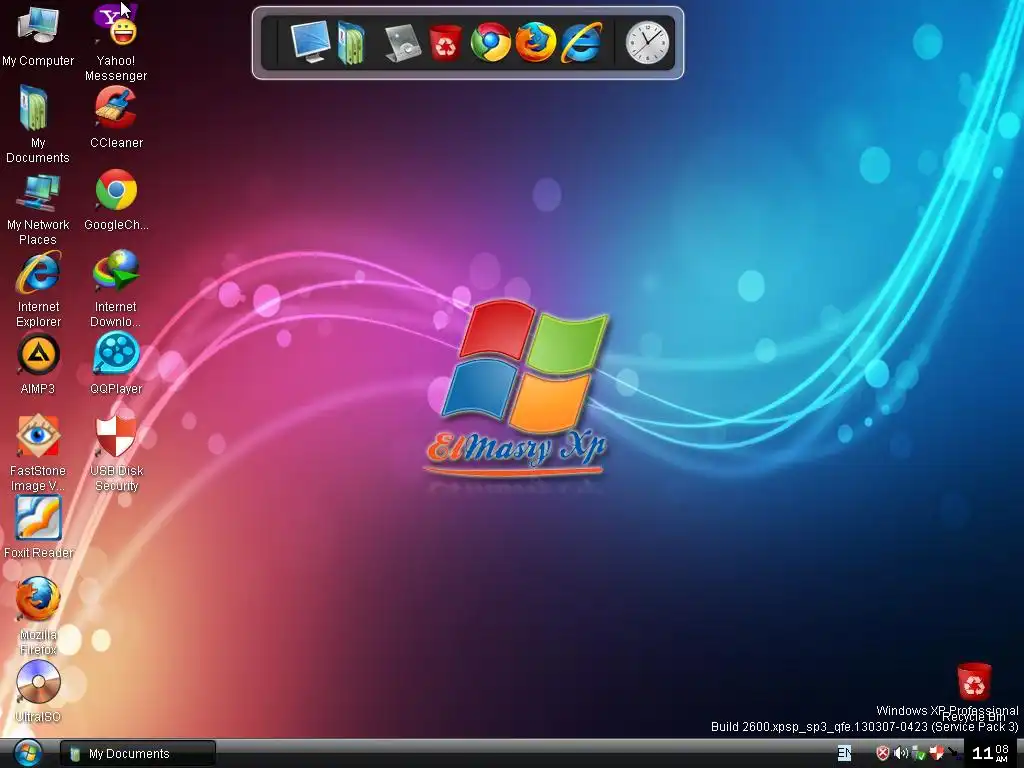Screen dimensions: 1024x768
Task: Click the computer monitor icon in dock
Action: click(x=310, y=42)
